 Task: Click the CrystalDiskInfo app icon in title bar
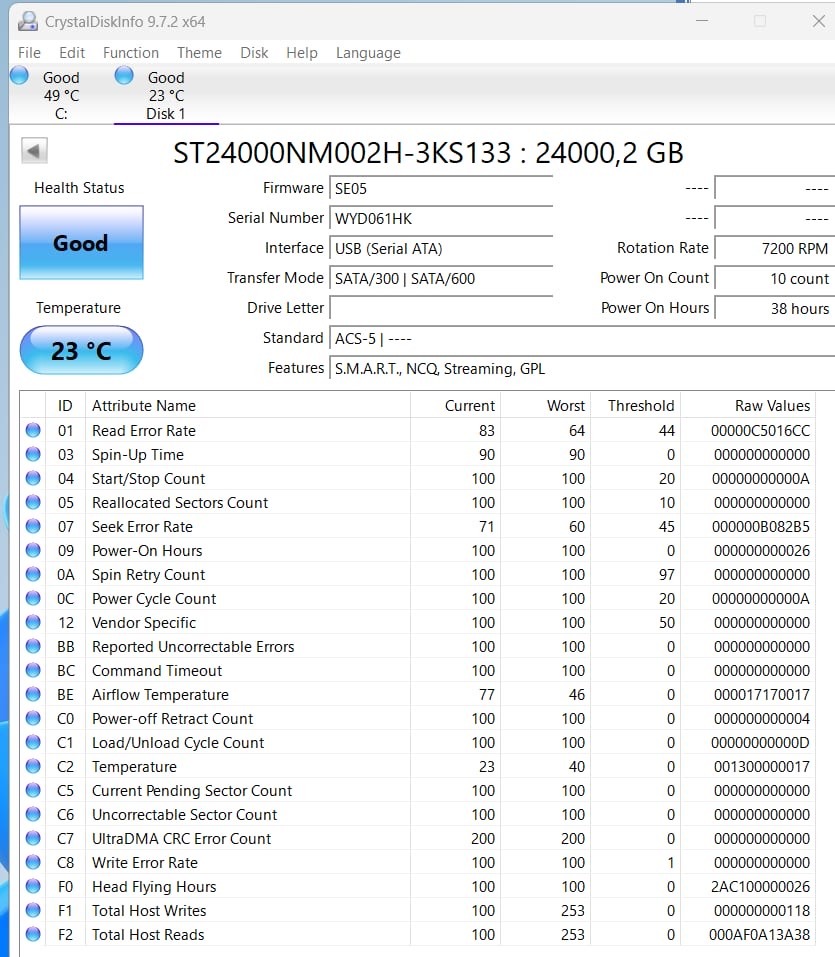point(28,21)
